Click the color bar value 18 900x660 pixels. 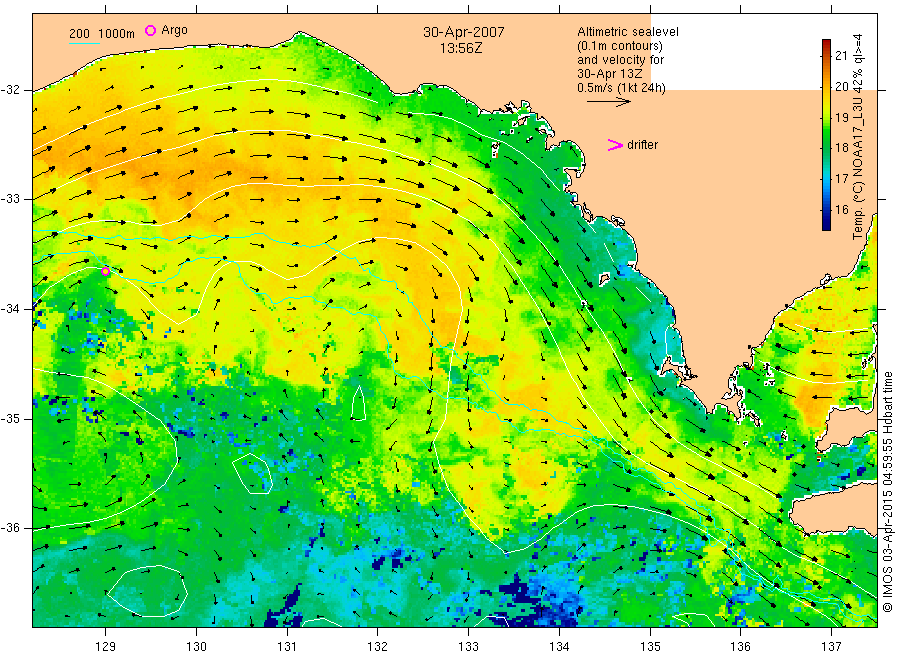pyautogui.click(x=841, y=147)
